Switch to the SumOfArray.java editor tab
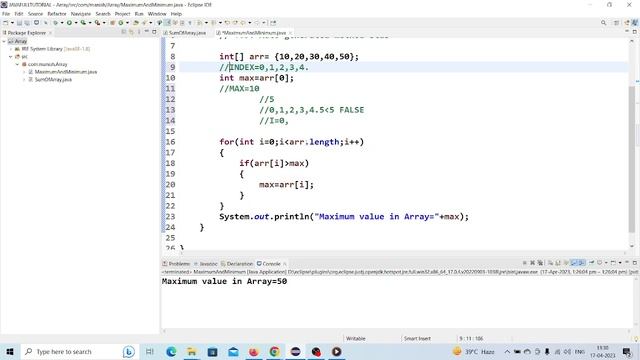The height and width of the screenshot is (360, 640). (184, 33)
